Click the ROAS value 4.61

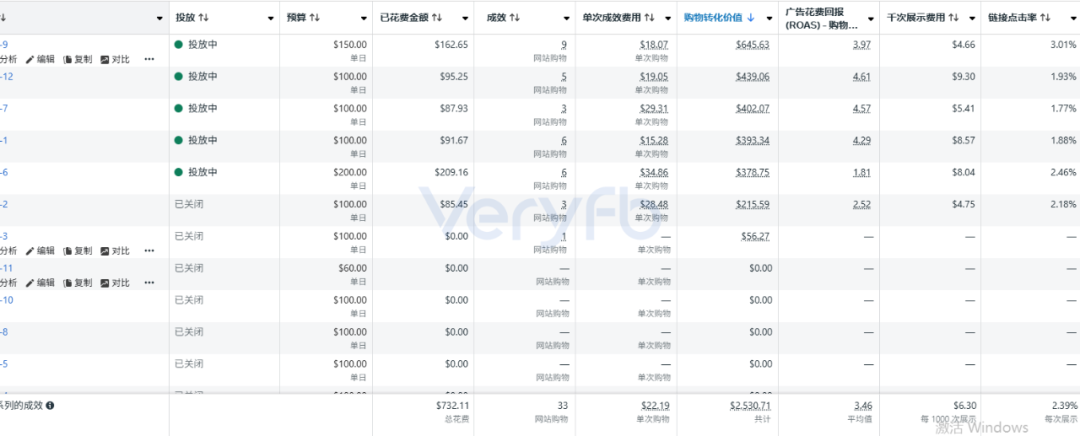(861, 76)
